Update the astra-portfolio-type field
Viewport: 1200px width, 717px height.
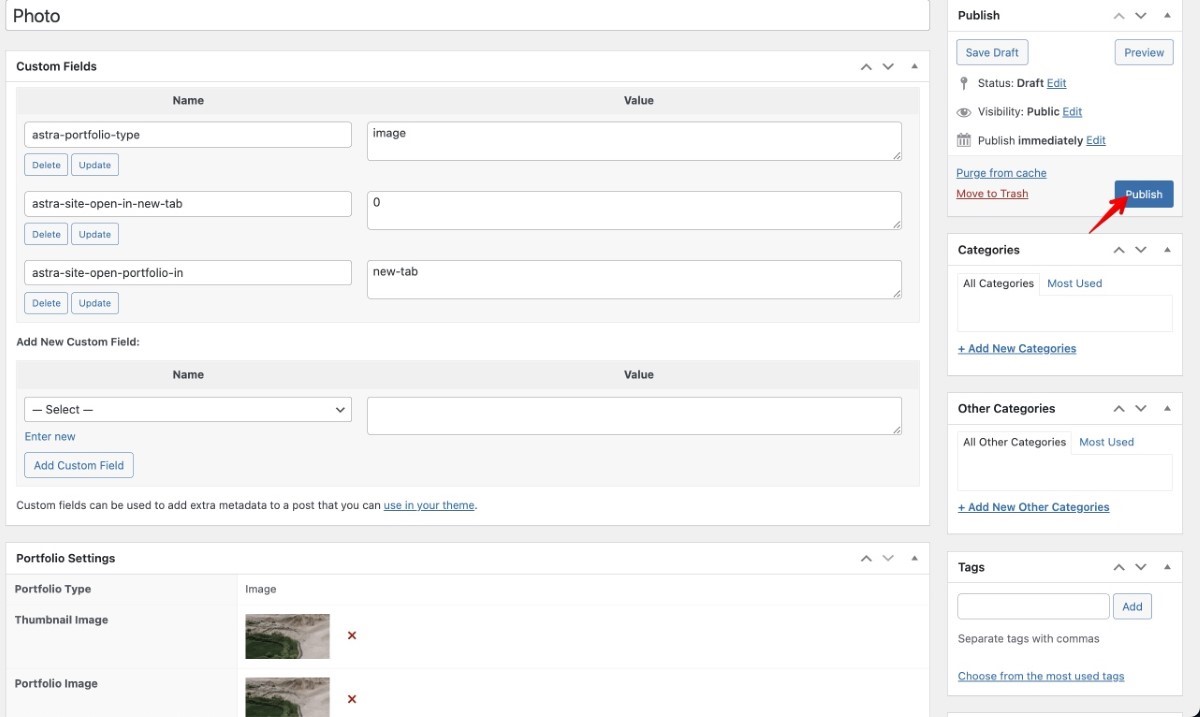95,165
